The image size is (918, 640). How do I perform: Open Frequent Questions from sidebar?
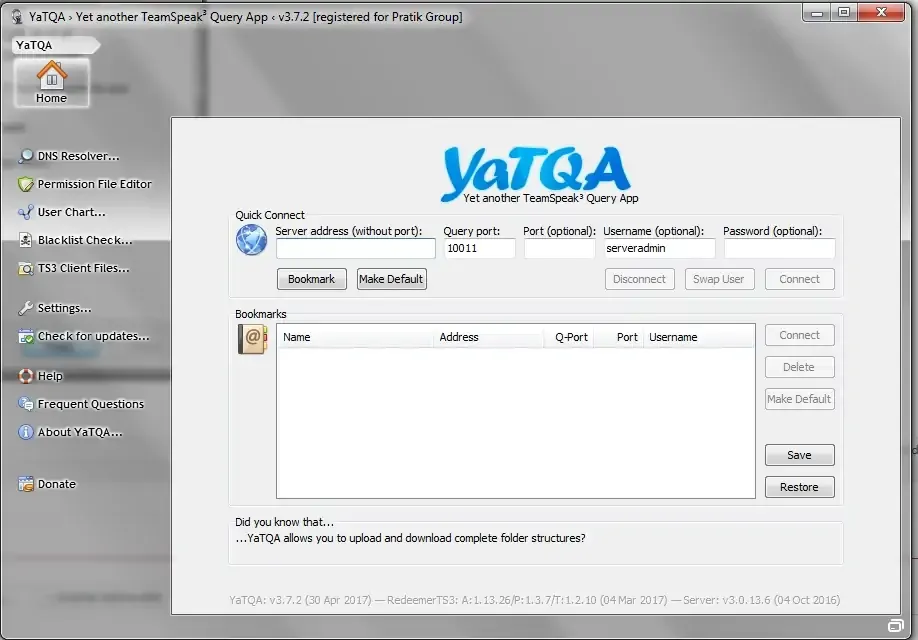(90, 404)
